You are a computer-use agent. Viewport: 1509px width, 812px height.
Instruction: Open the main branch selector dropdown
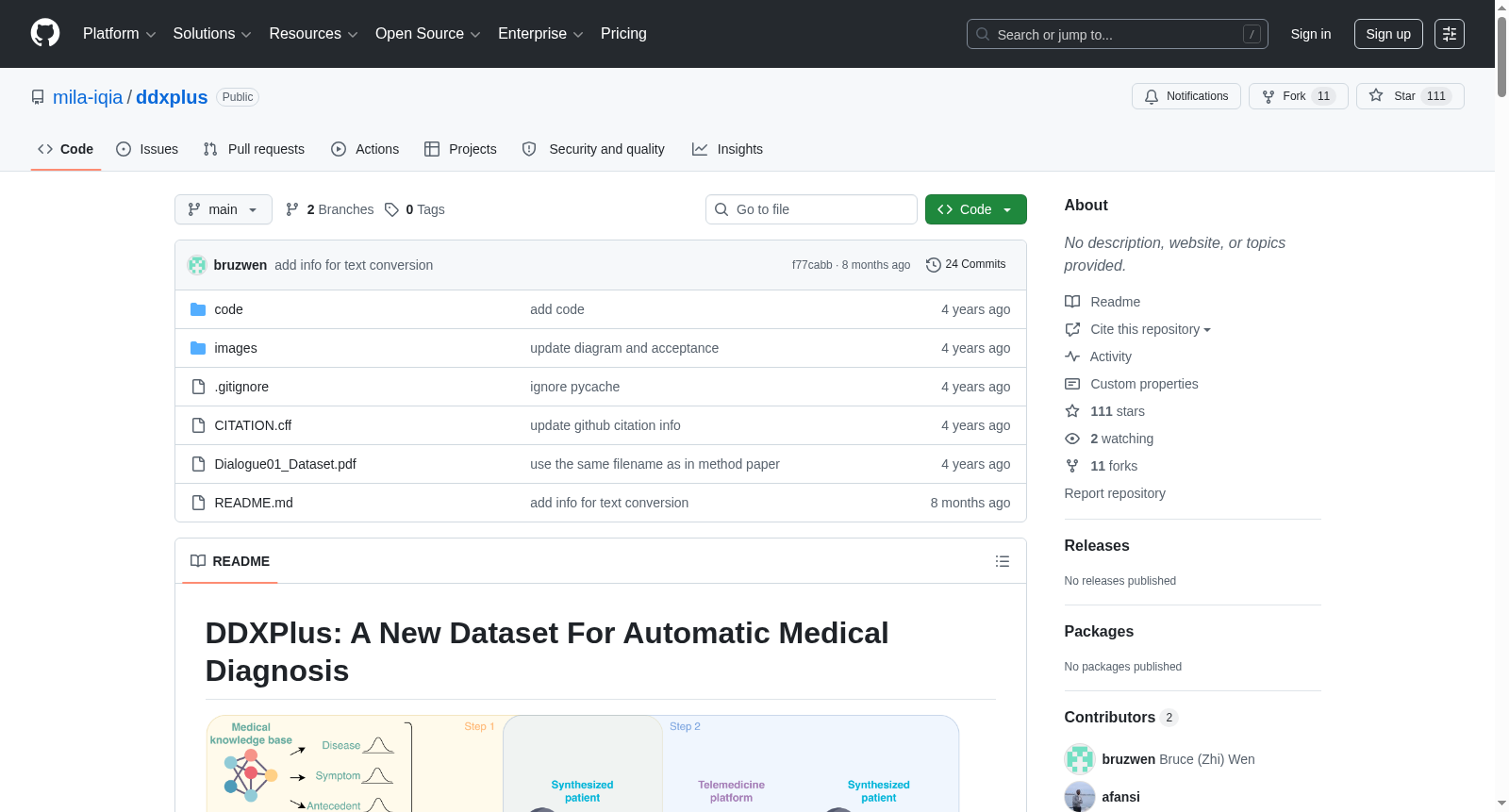(224, 209)
